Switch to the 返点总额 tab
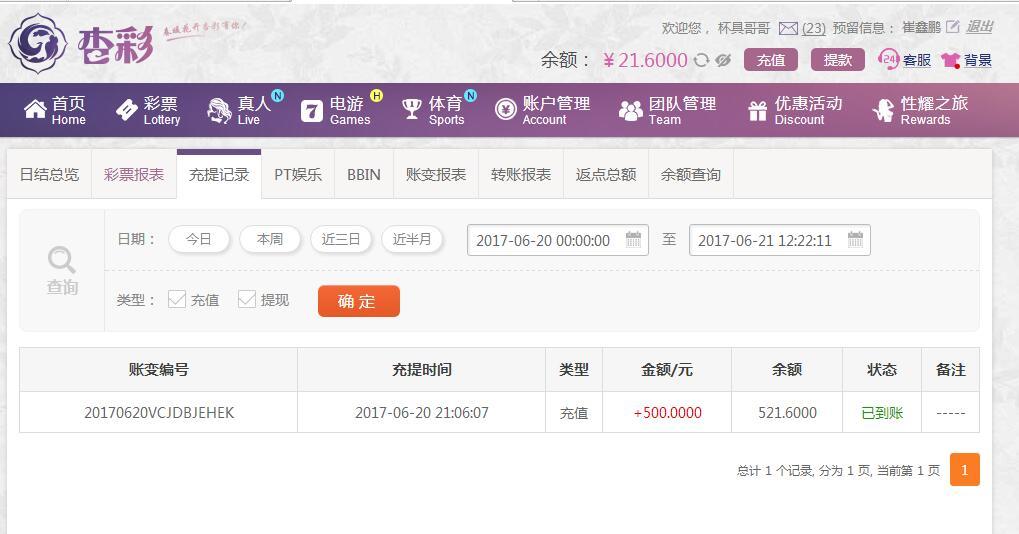Viewport: 1019px width, 534px height. (606, 174)
